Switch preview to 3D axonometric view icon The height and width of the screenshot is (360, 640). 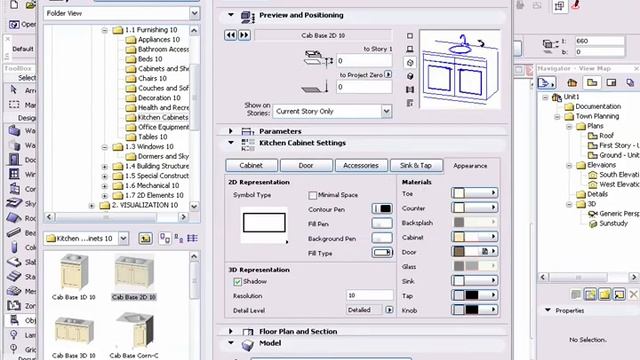(410, 62)
